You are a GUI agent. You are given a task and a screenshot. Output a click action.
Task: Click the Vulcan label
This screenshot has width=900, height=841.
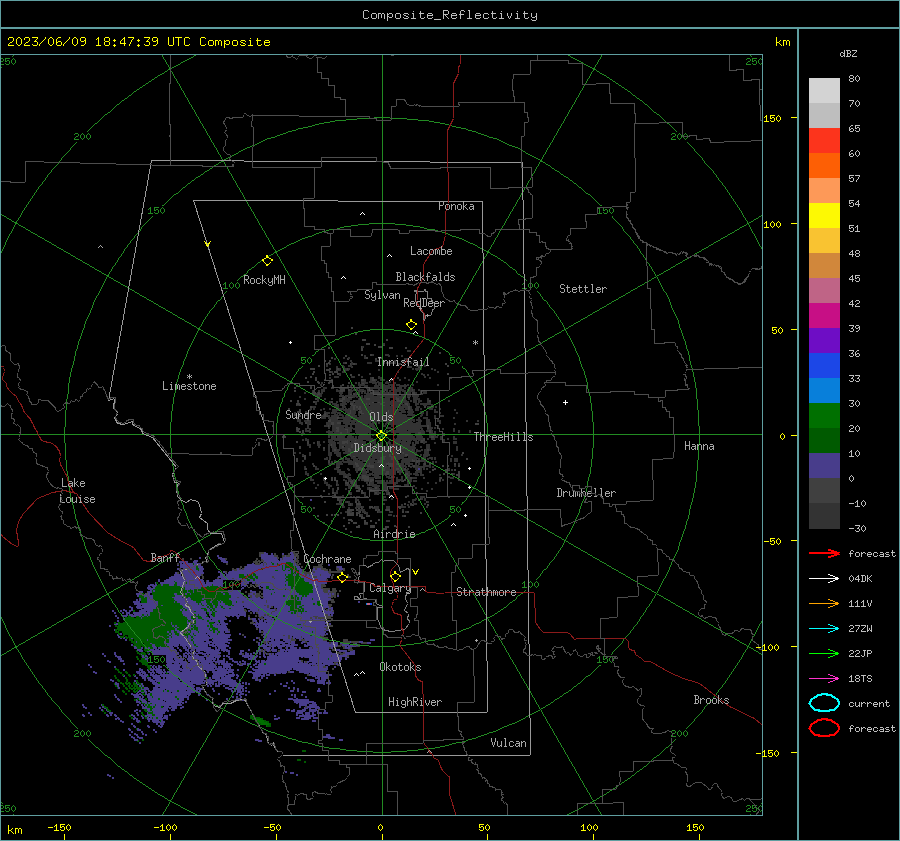(508, 743)
